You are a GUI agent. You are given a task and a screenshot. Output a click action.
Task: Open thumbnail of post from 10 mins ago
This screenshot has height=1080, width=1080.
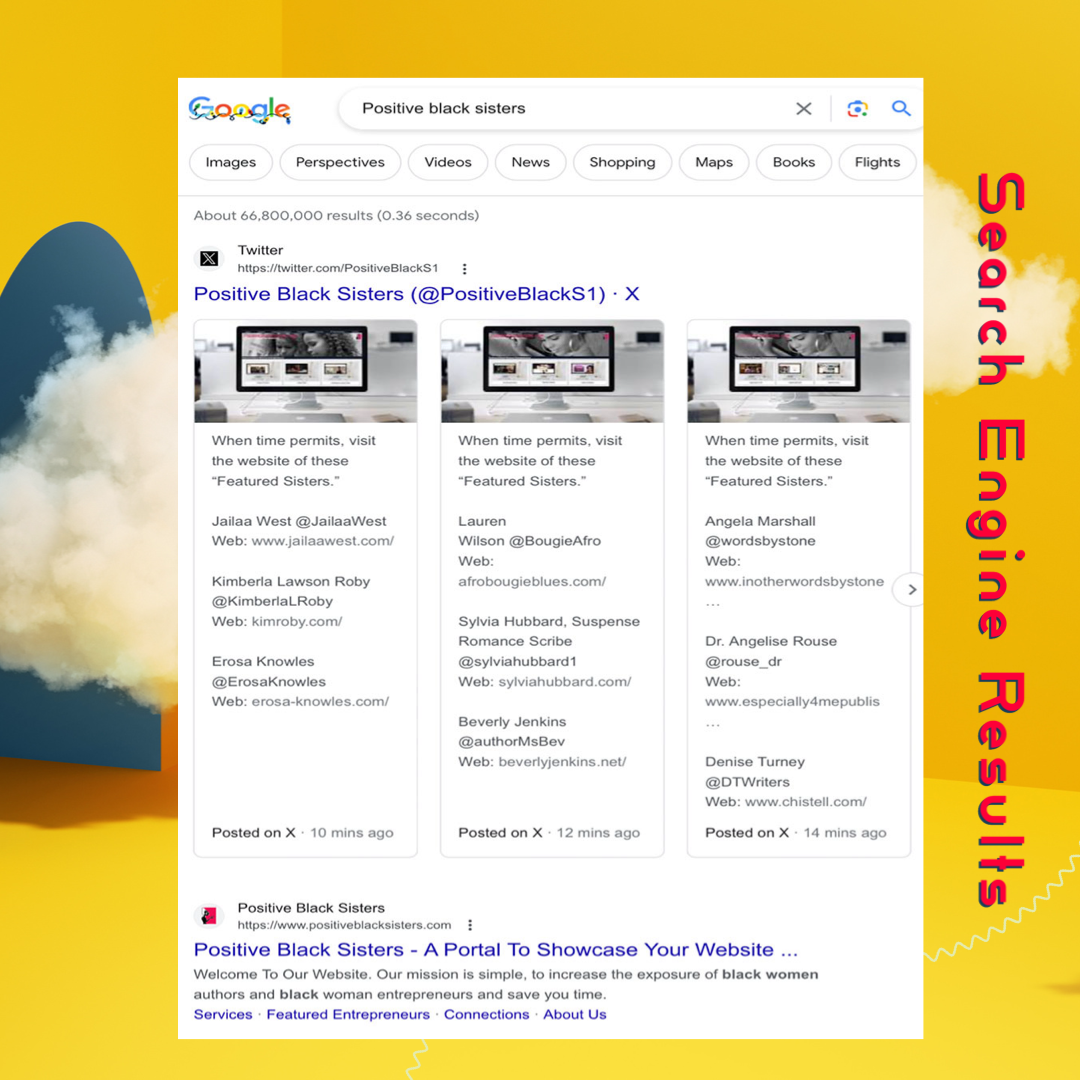[305, 371]
